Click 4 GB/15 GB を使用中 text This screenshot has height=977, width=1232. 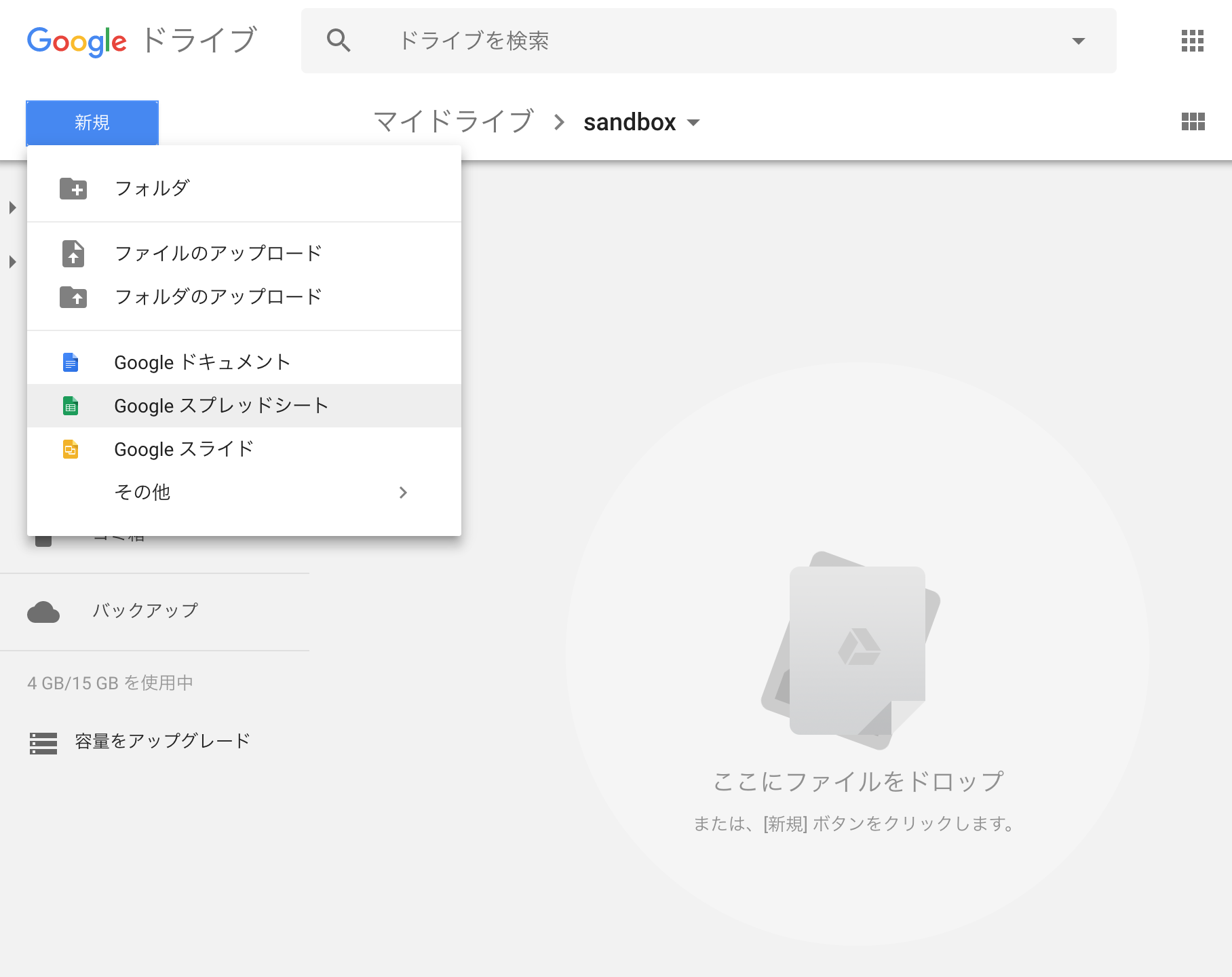point(111,683)
